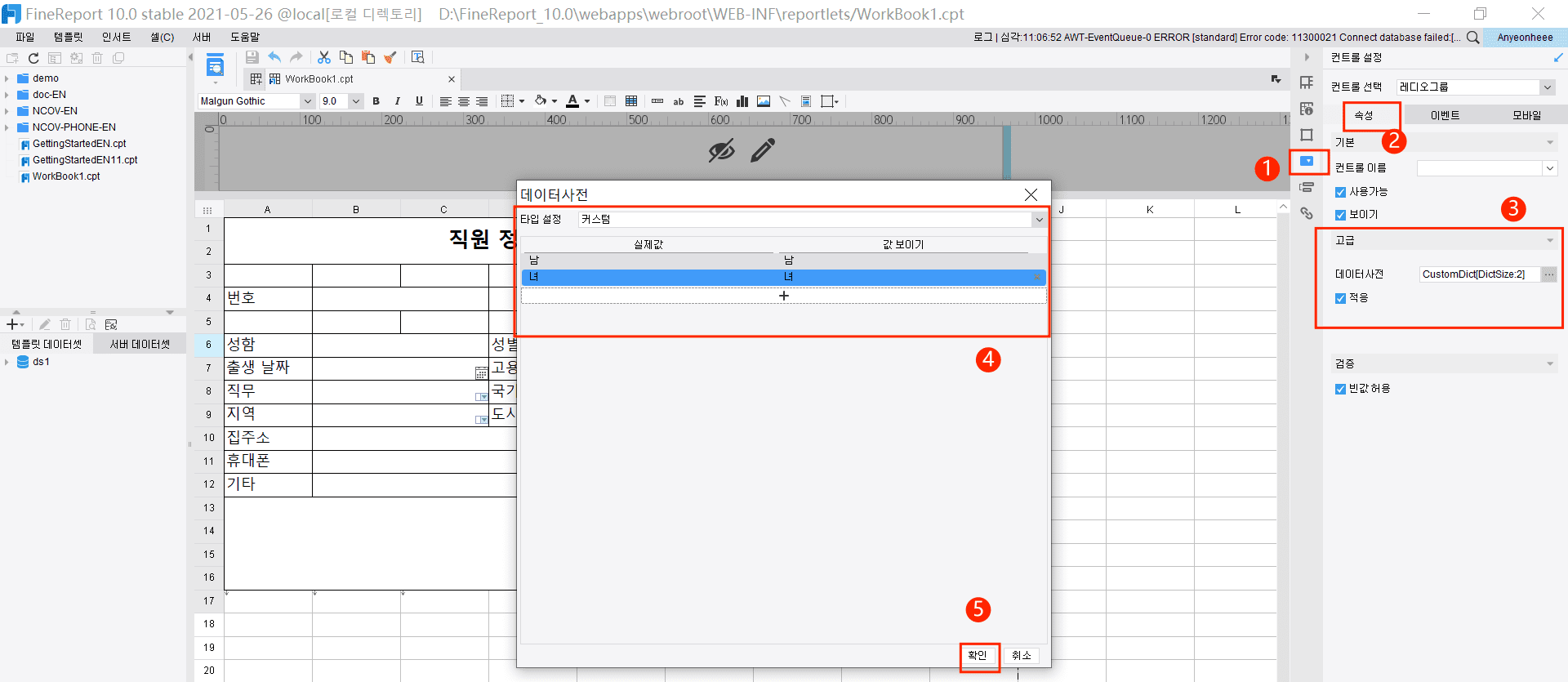Image resolution: width=1568 pixels, height=682 pixels.
Task: Open the Hyperlink panel icon
Action: click(x=1307, y=213)
